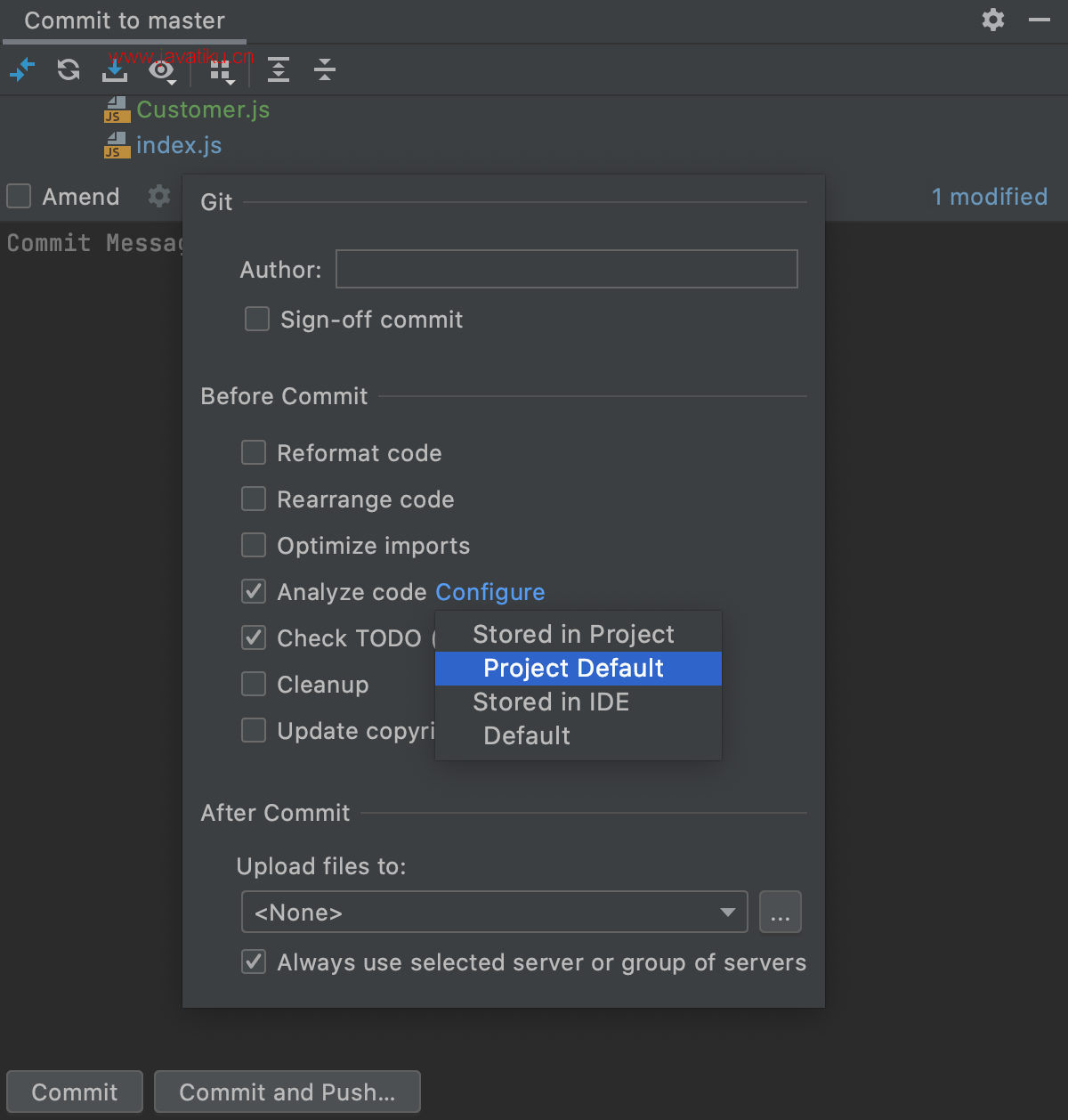Viewport: 1068px width, 1120px height.
Task: Click the Show Diff toolbar icon
Action: coord(22,69)
